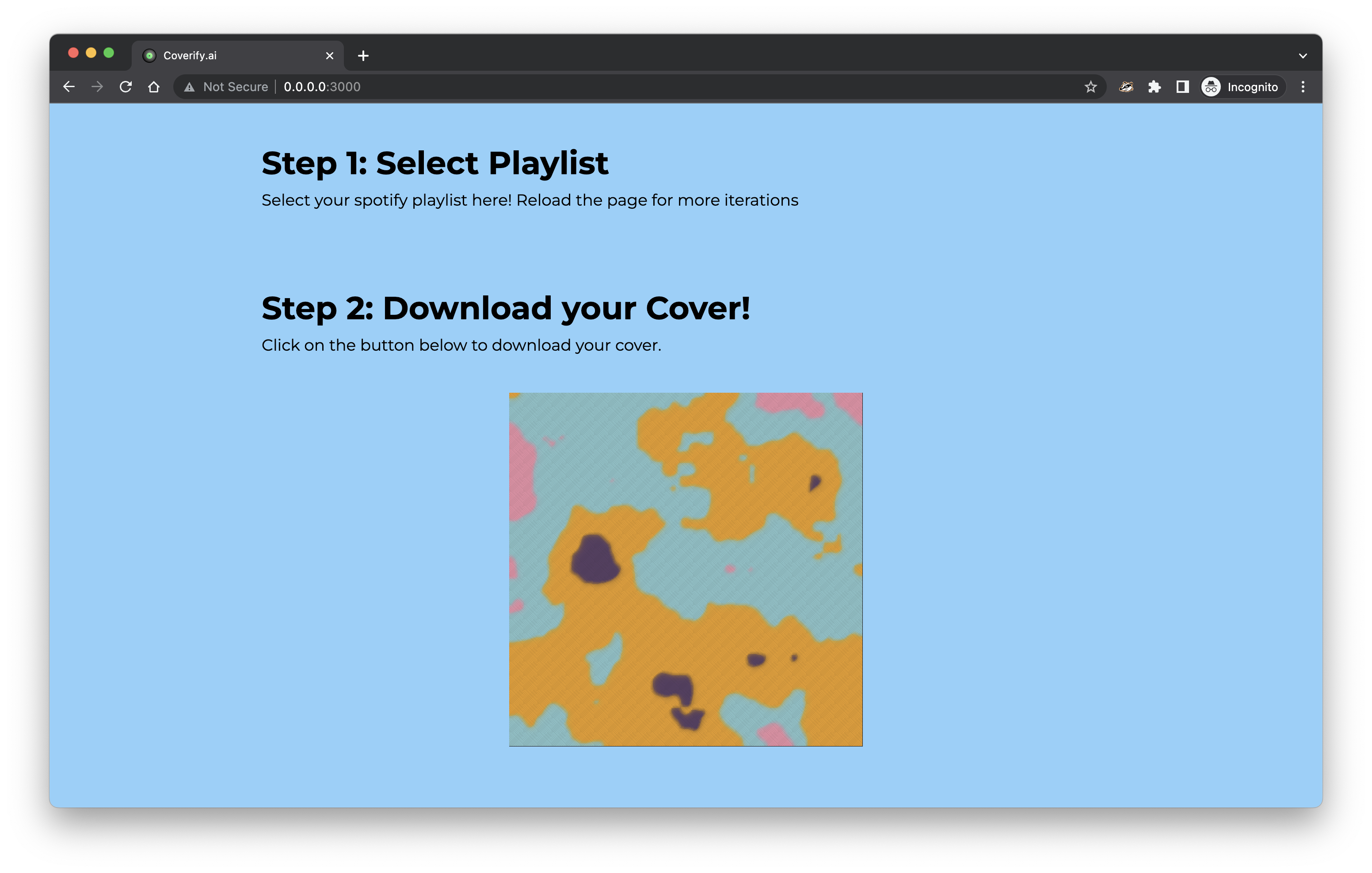This screenshot has width=1372, height=873.
Task: Open the Chrome three-dot menu
Action: click(x=1303, y=87)
